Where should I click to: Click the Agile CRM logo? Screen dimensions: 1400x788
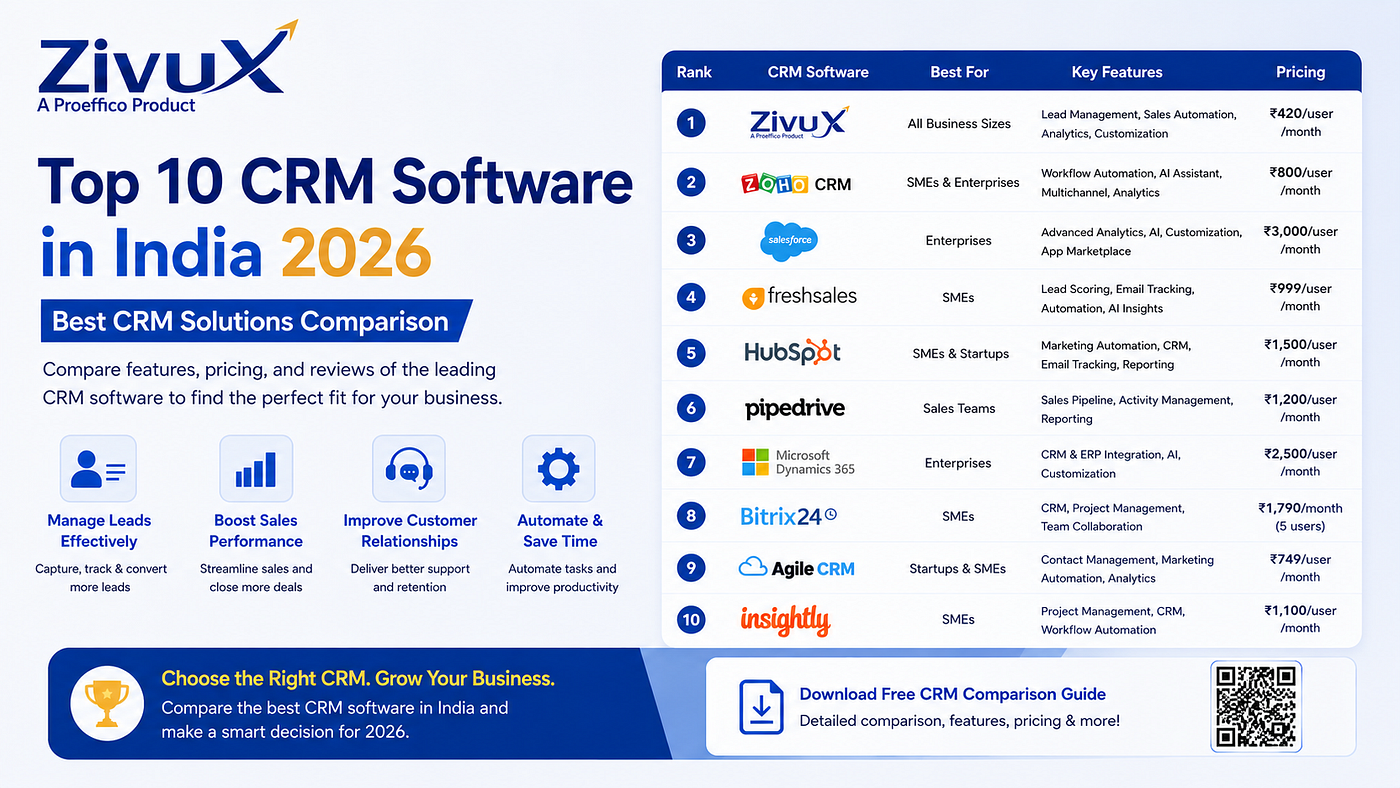click(x=796, y=568)
